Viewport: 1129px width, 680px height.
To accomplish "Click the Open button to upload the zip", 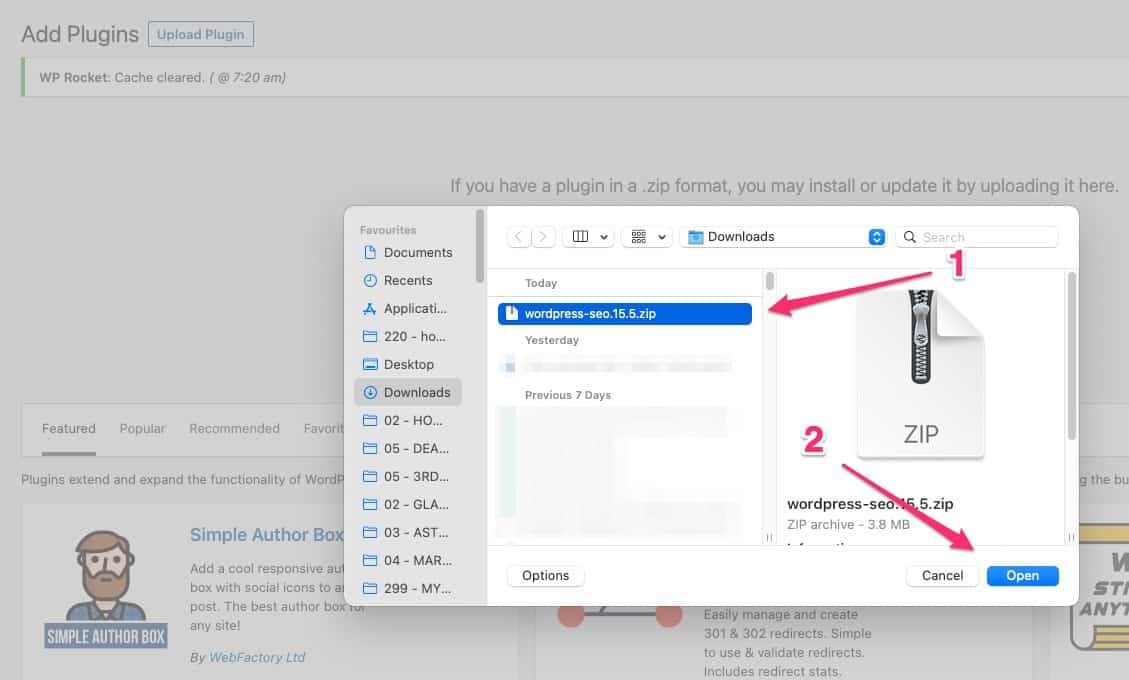I will (1022, 575).
